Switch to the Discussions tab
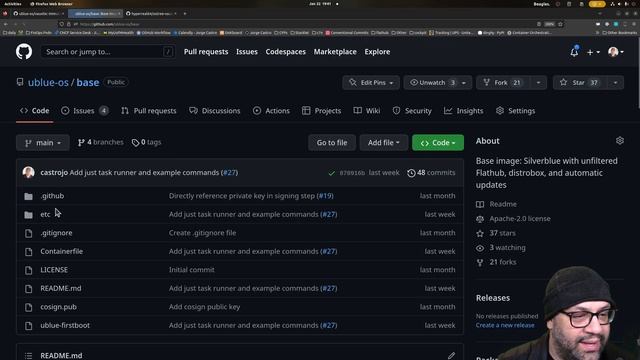640x360 pixels. click(x=215, y=111)
